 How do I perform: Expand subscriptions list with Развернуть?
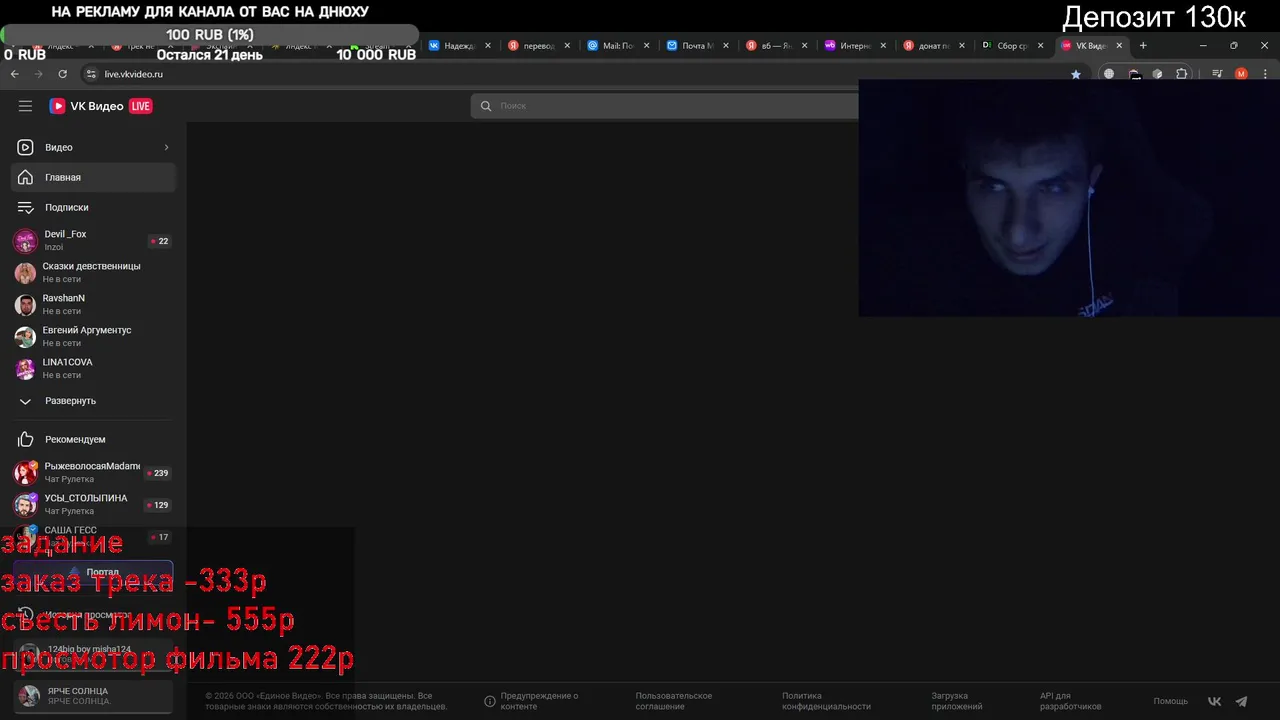[94, 401]
